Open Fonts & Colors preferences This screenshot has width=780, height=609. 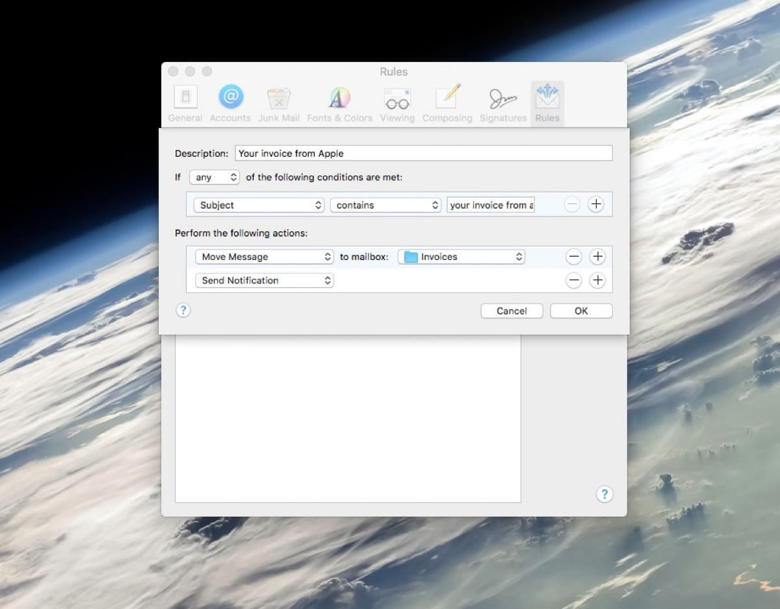tap(339, 103)
